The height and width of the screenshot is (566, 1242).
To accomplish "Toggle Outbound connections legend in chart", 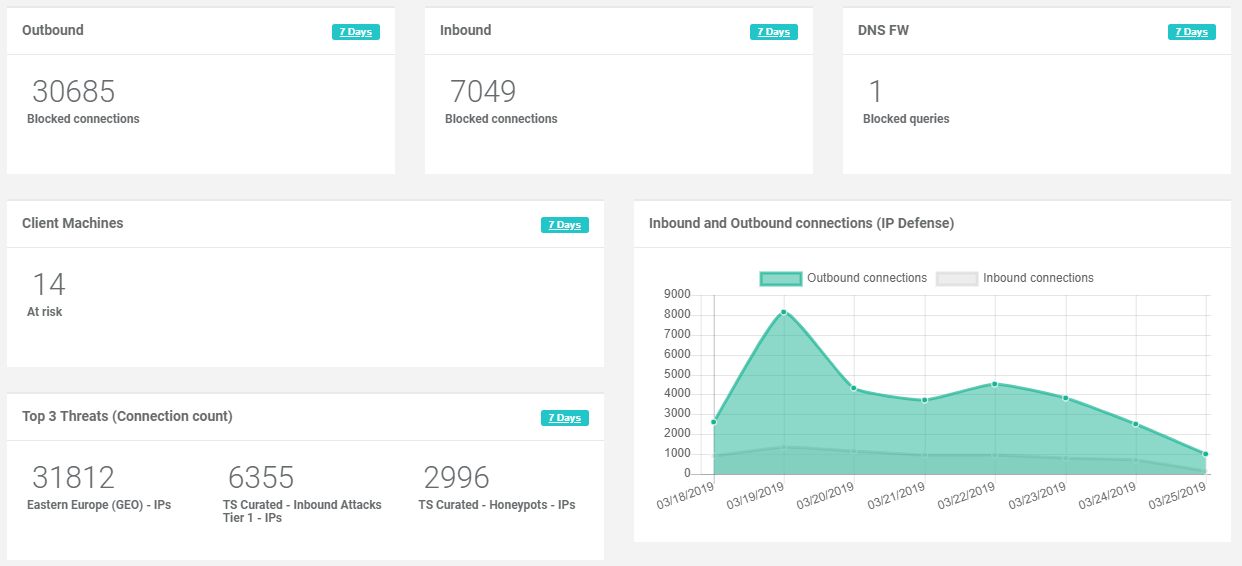I will tap(866, 278).
